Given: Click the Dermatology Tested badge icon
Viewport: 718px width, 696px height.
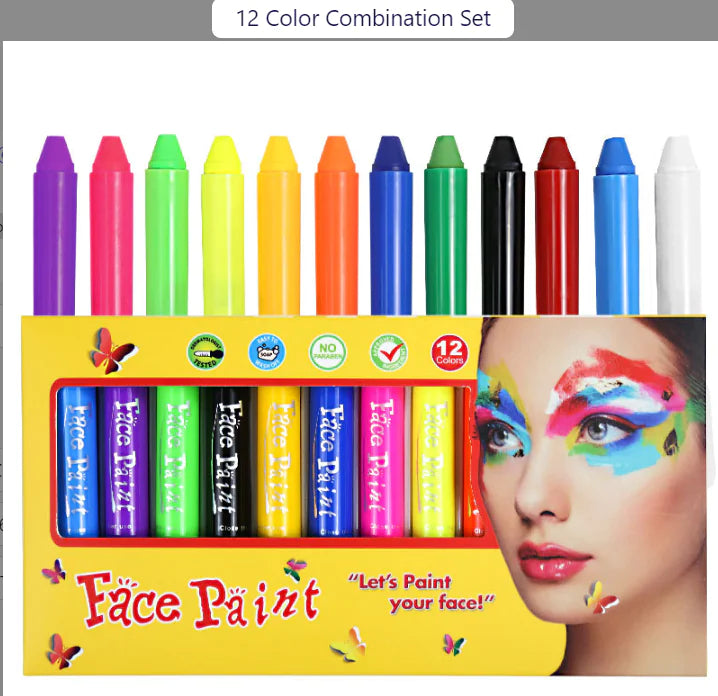Looking at the screenshot, I should (206, 352).
